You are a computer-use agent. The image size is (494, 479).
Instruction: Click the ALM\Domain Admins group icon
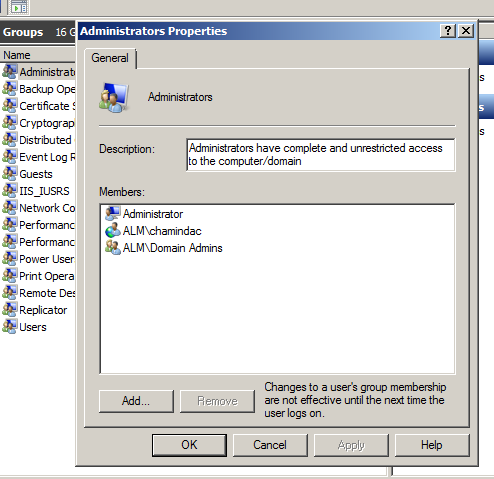click(113, 248)
